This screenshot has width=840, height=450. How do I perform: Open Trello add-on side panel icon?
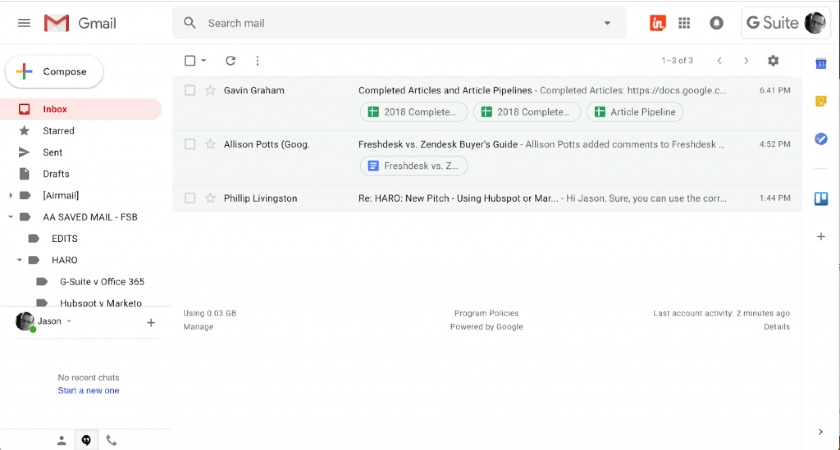821,199
